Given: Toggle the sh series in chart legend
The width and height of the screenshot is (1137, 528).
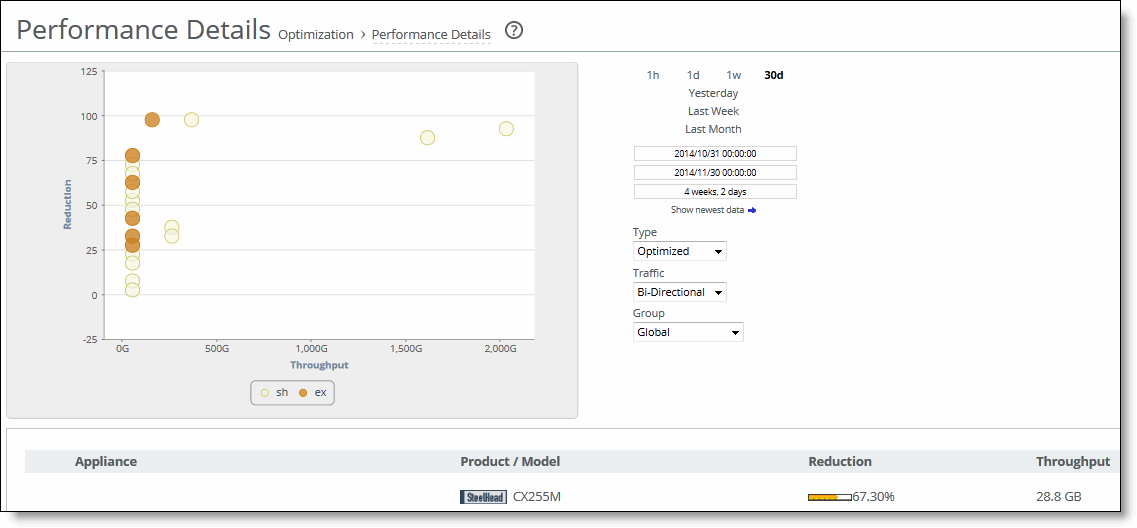Looking at the screenshot, I should click(274, 393).
